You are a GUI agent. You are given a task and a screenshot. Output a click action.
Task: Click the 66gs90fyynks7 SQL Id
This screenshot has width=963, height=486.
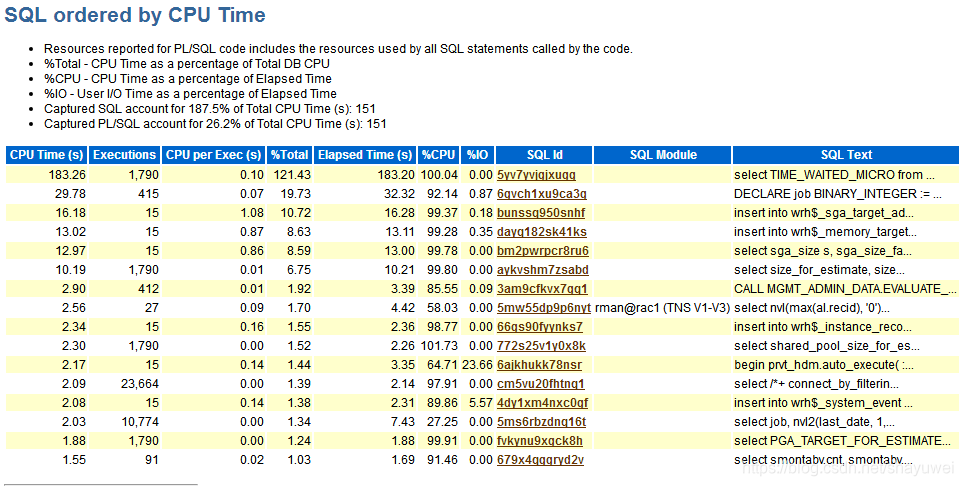540,327
